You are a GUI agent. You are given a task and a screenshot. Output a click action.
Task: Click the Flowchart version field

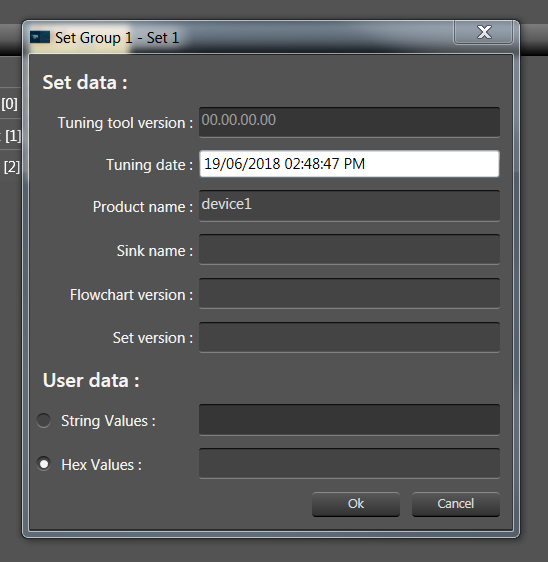[349, 294]
